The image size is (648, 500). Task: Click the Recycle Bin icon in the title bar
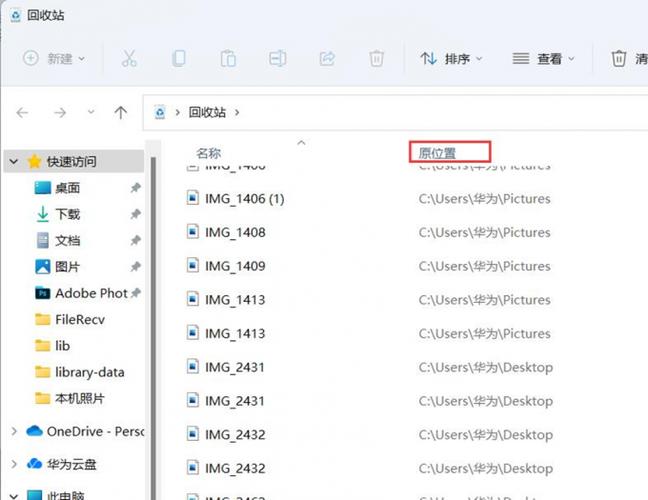click(x=16, y=16)
